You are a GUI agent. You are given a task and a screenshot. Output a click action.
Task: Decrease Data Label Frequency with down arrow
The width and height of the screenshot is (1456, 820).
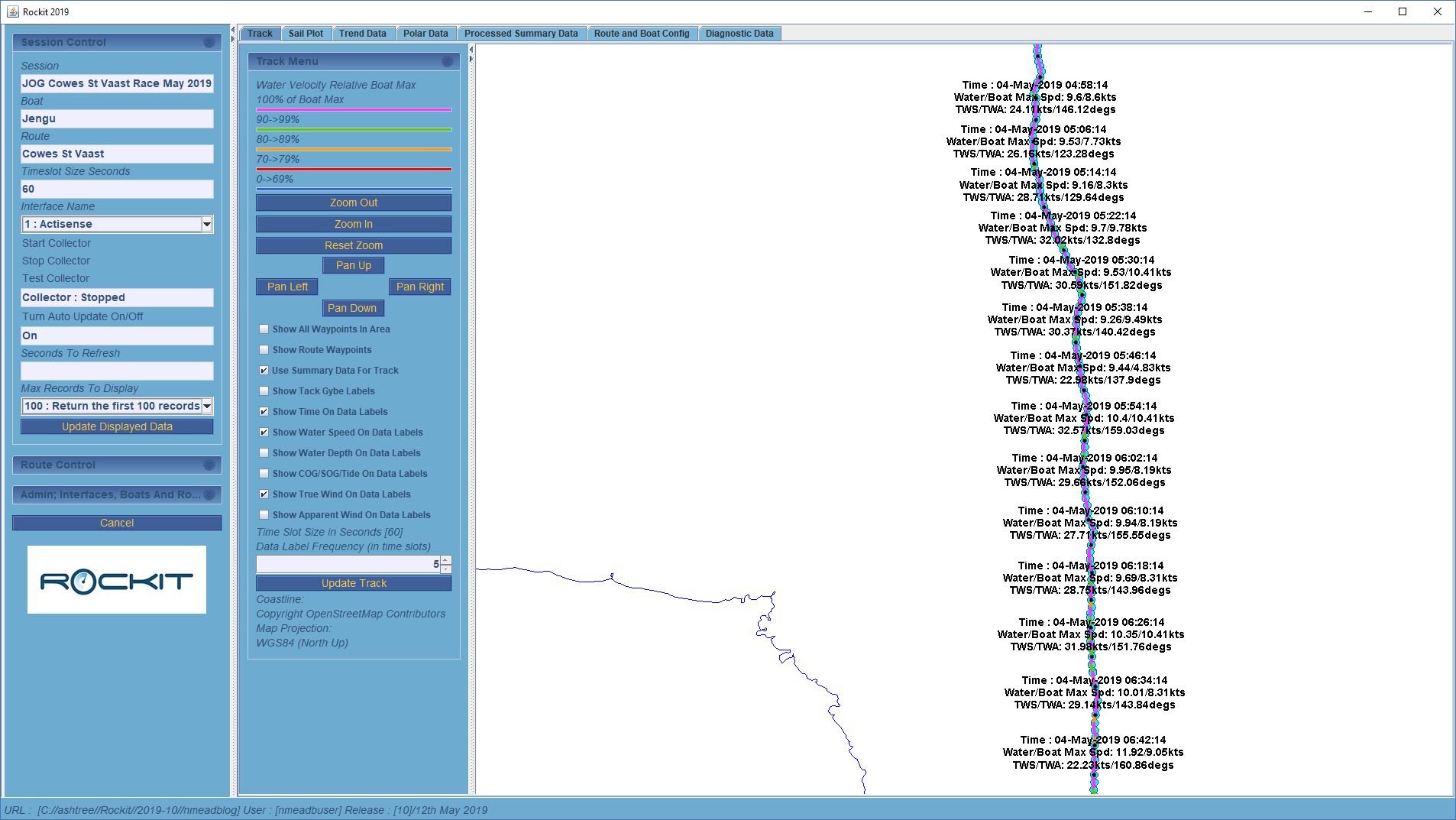click(446, 569)
